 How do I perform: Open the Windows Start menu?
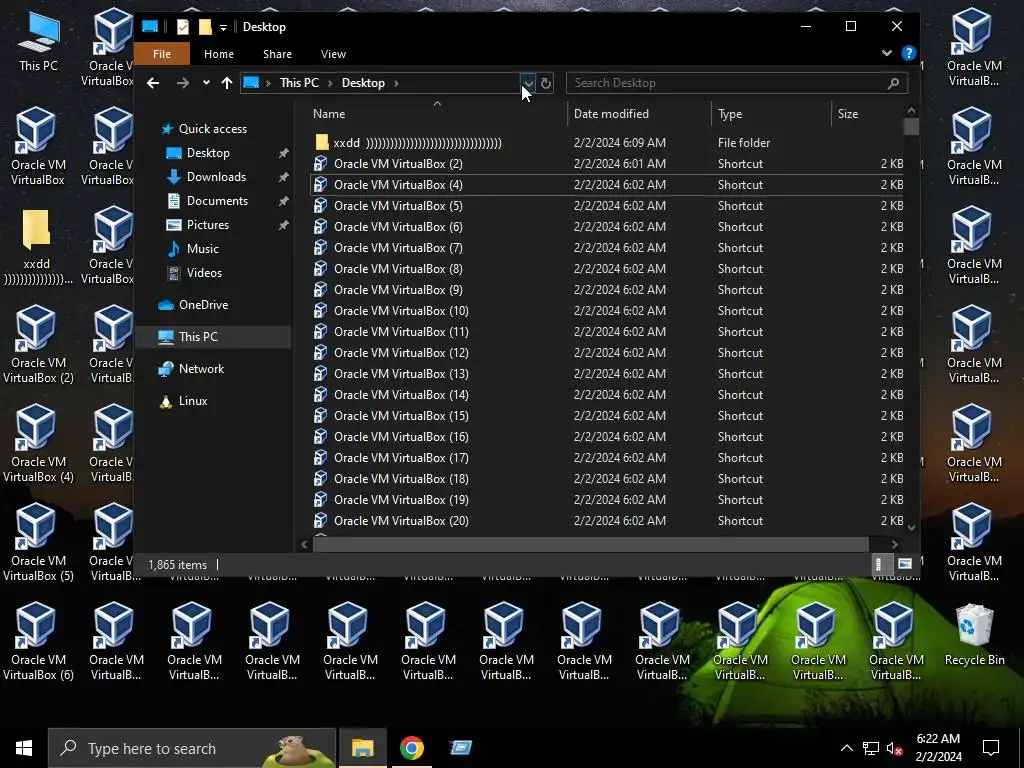[x=24, y=748]
